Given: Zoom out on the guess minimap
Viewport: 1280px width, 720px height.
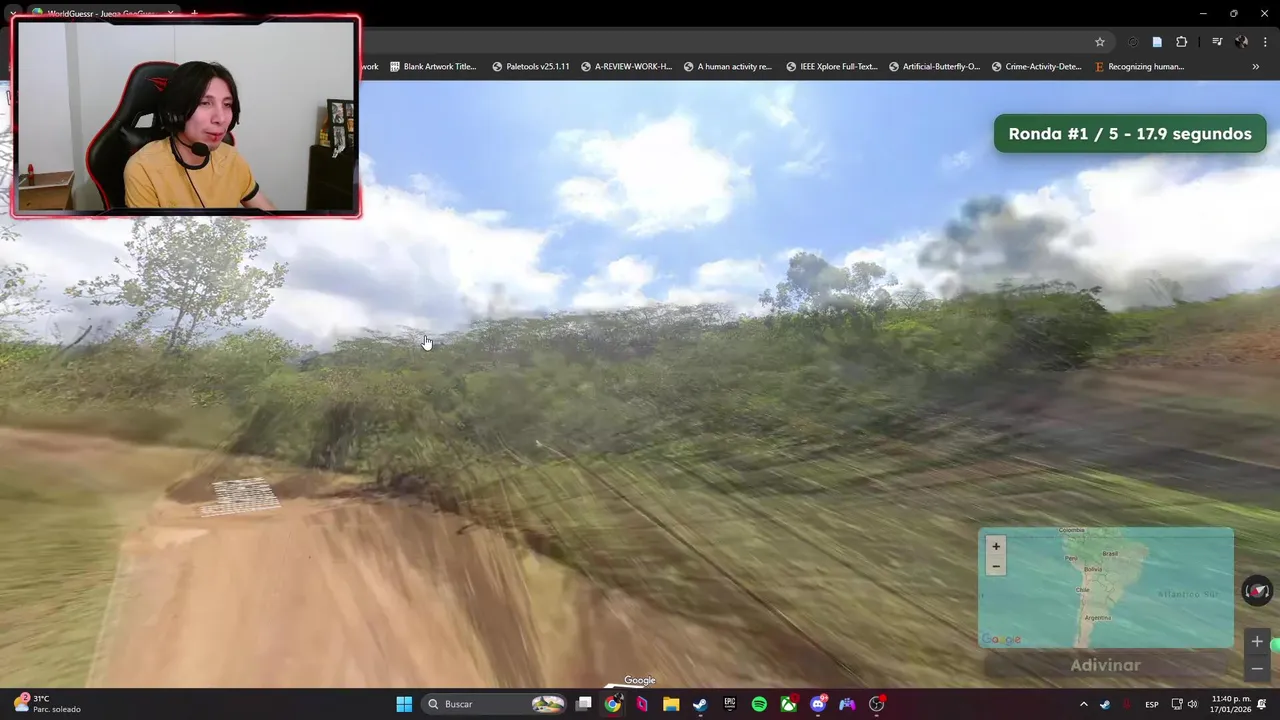Looking at the screenshot, I should pos(995,566).
